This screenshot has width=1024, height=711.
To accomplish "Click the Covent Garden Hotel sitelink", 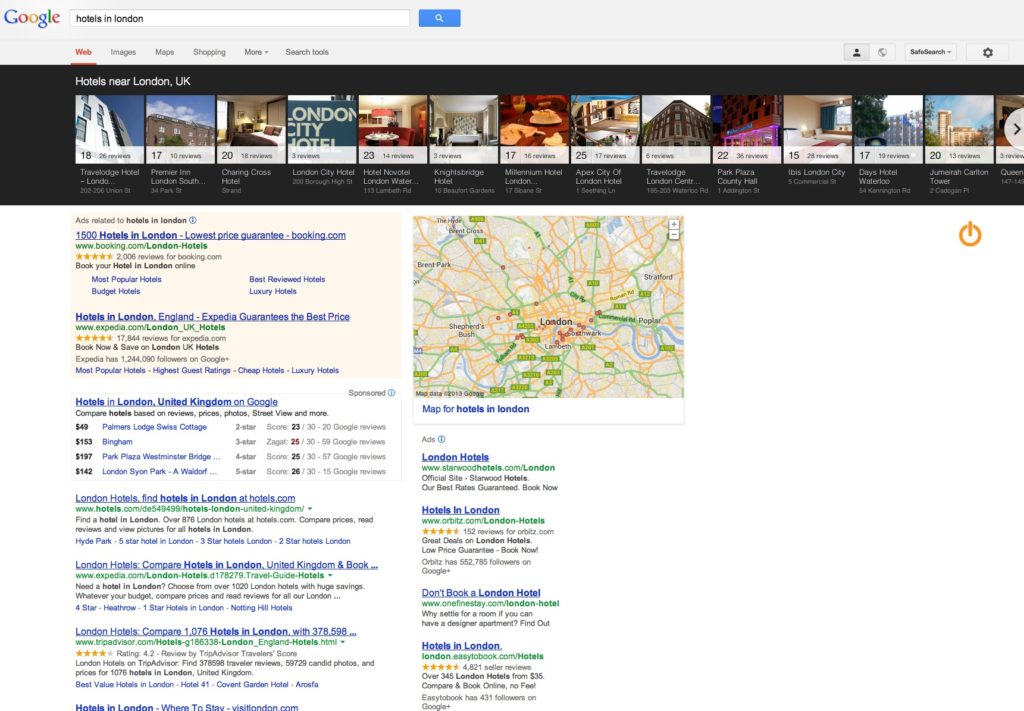I will 252,685.
